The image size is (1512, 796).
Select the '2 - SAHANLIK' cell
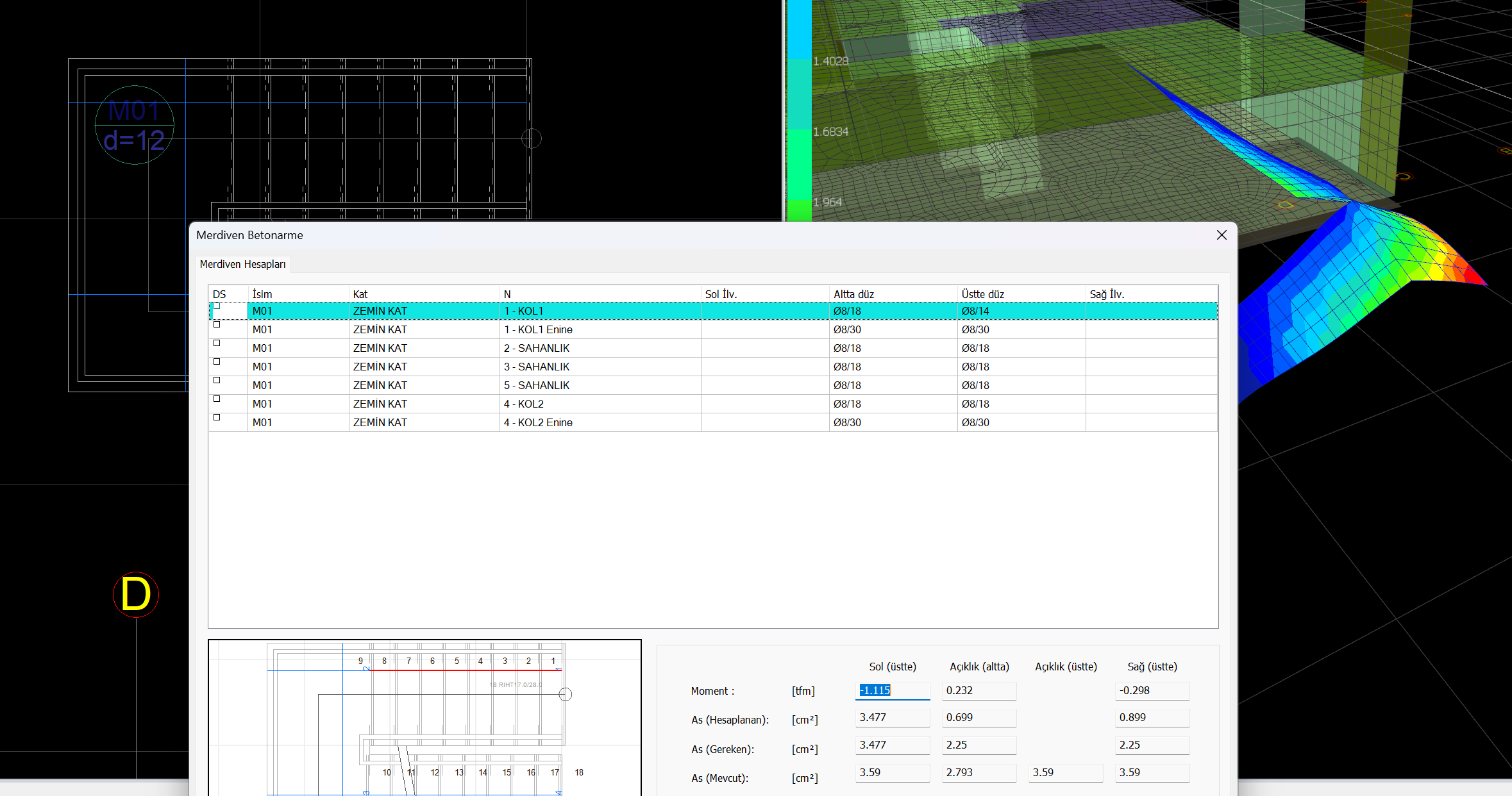point(600,348)
